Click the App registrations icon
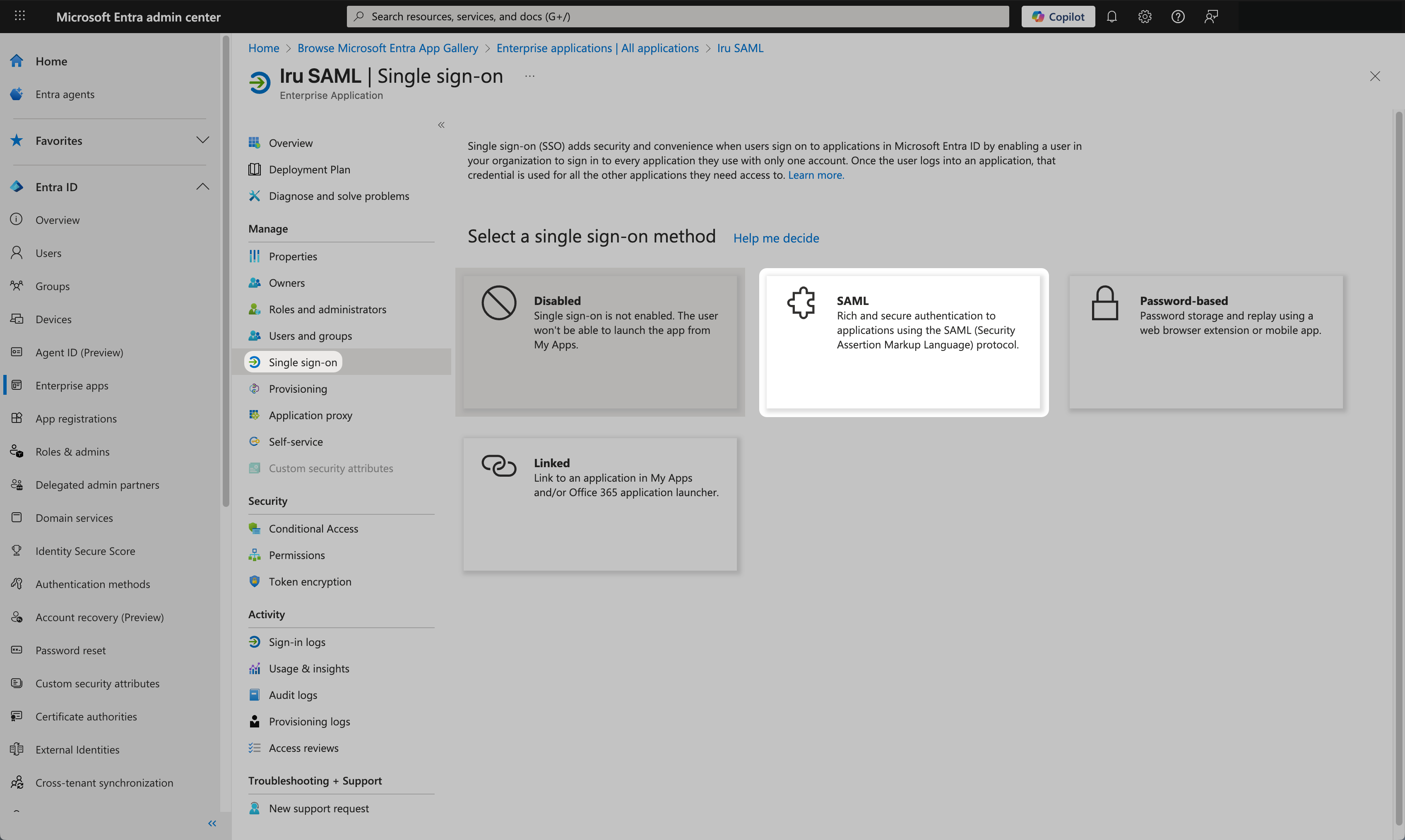 pyautogui.click(x=17, y=418)
